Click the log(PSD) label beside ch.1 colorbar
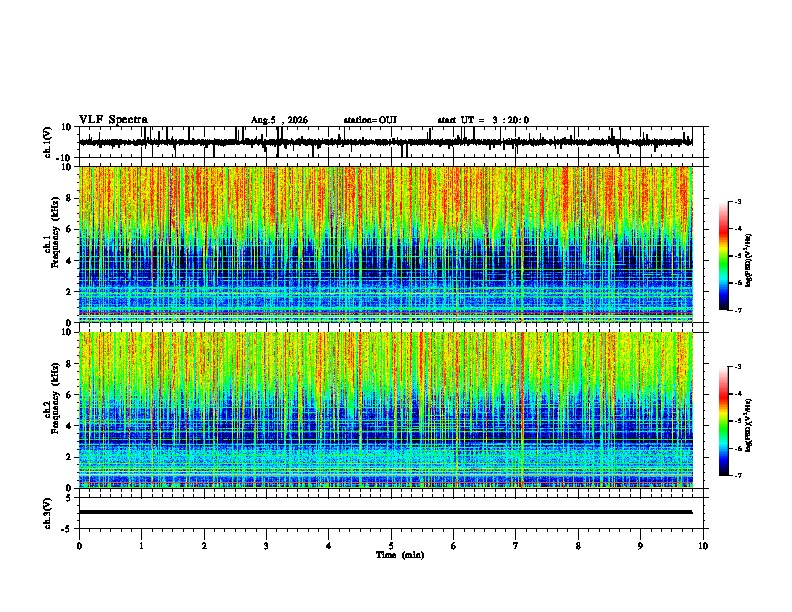The height and width of the screenshot is (612, 792). (x=749, y=260)
